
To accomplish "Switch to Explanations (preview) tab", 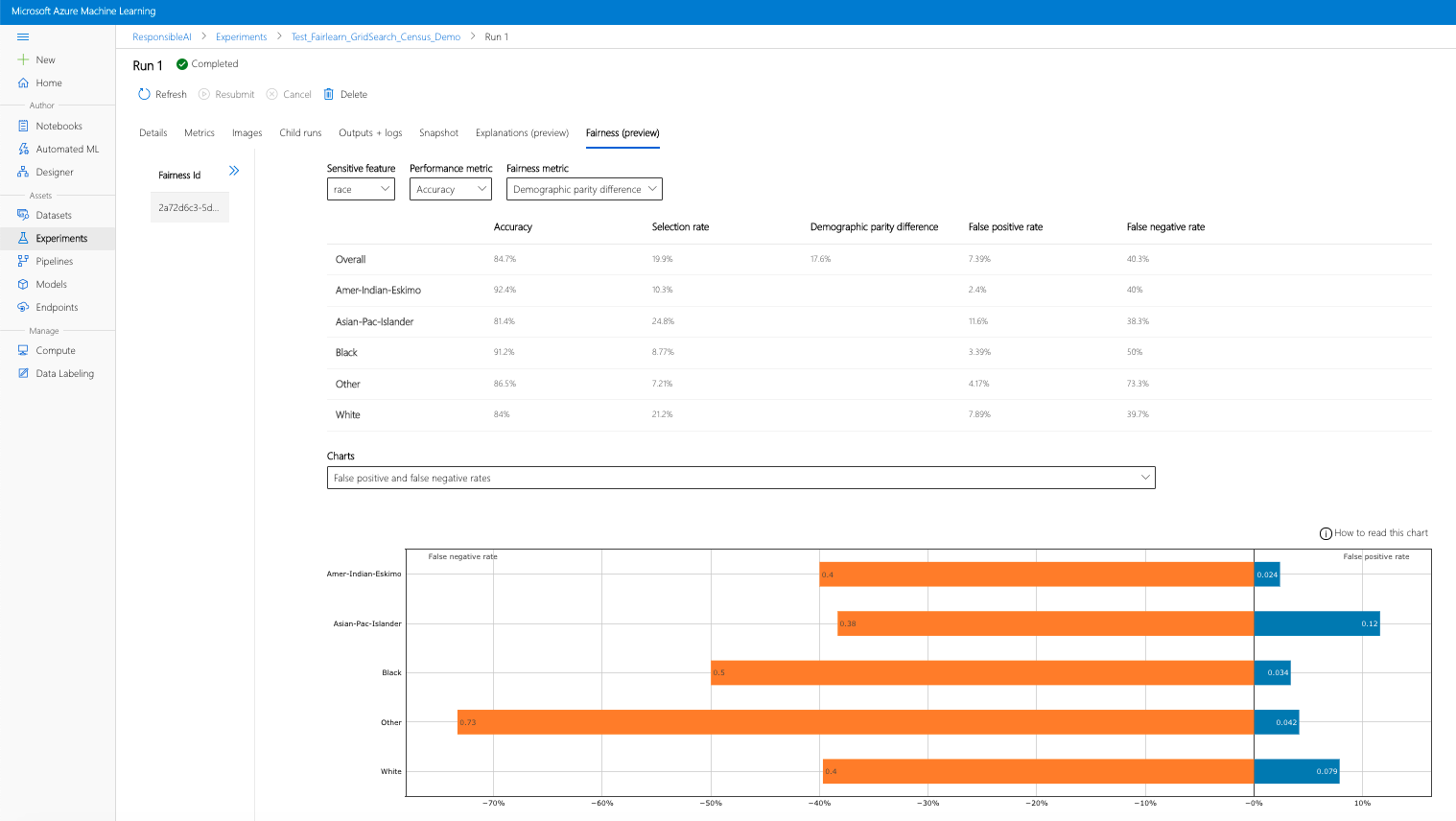I will (x=522, y=132).
